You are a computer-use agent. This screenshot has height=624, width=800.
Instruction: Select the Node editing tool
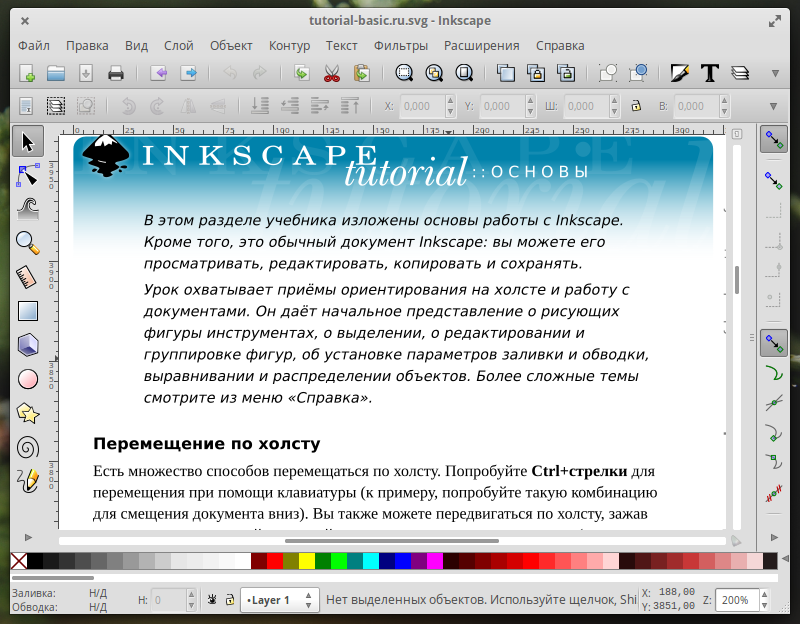click(x=28, y=175)
